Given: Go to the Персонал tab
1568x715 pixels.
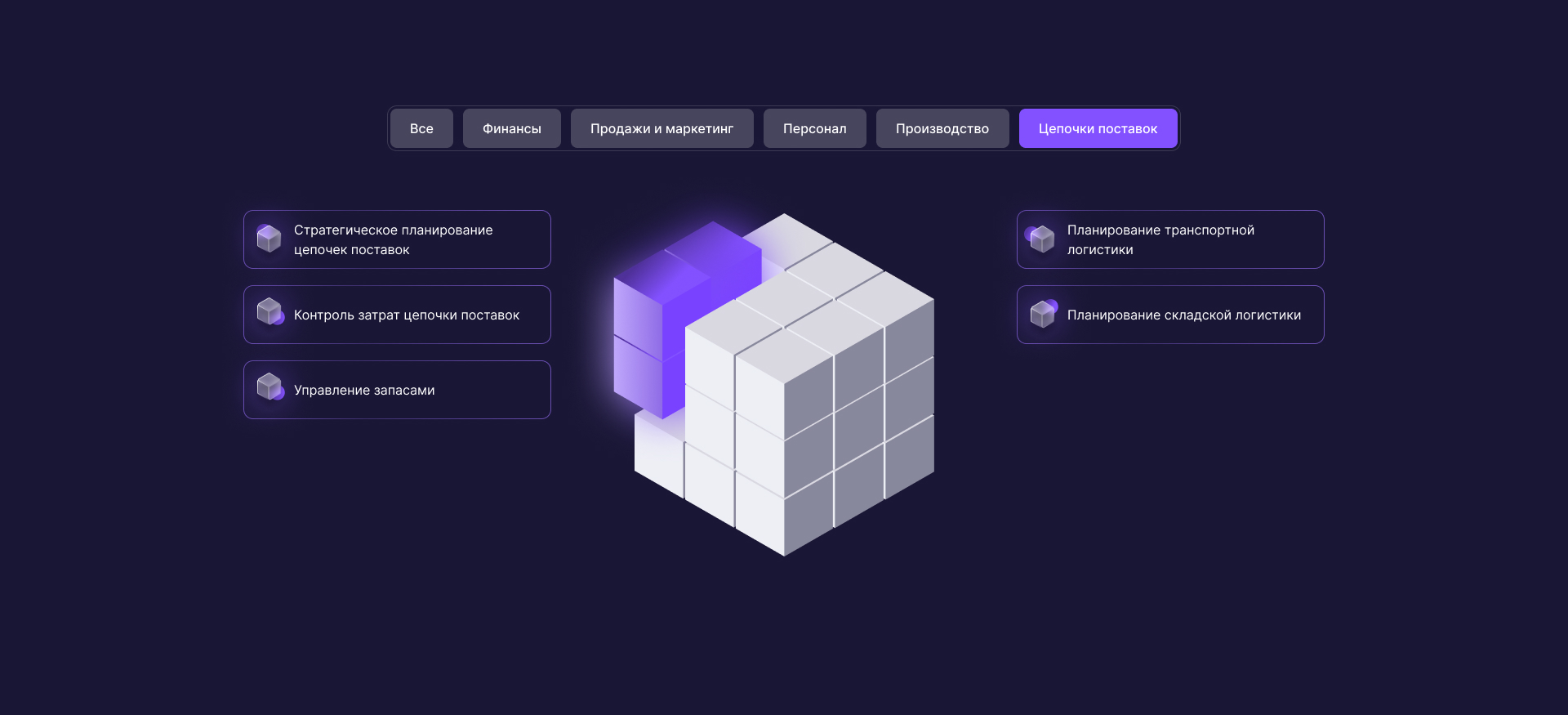Looking at the screenshot, I should (x=814, y=129).
